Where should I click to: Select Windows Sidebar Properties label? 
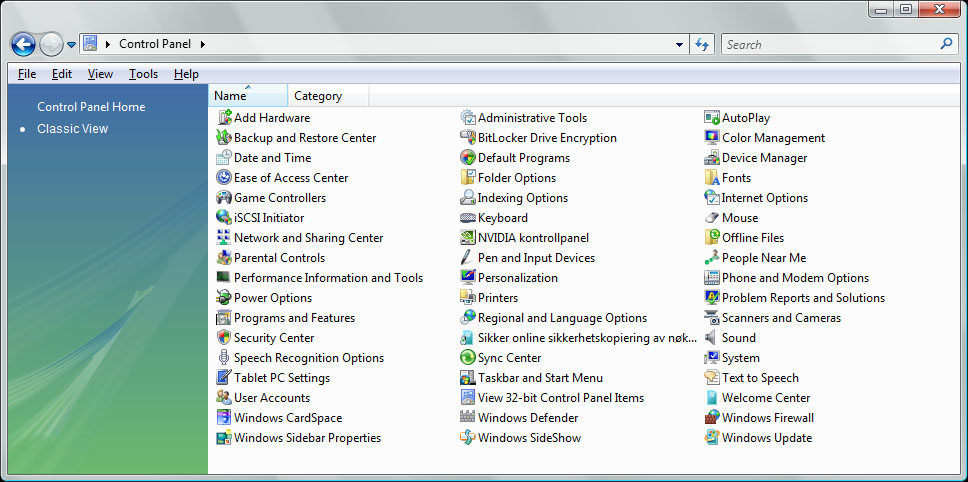click(307, 438)
